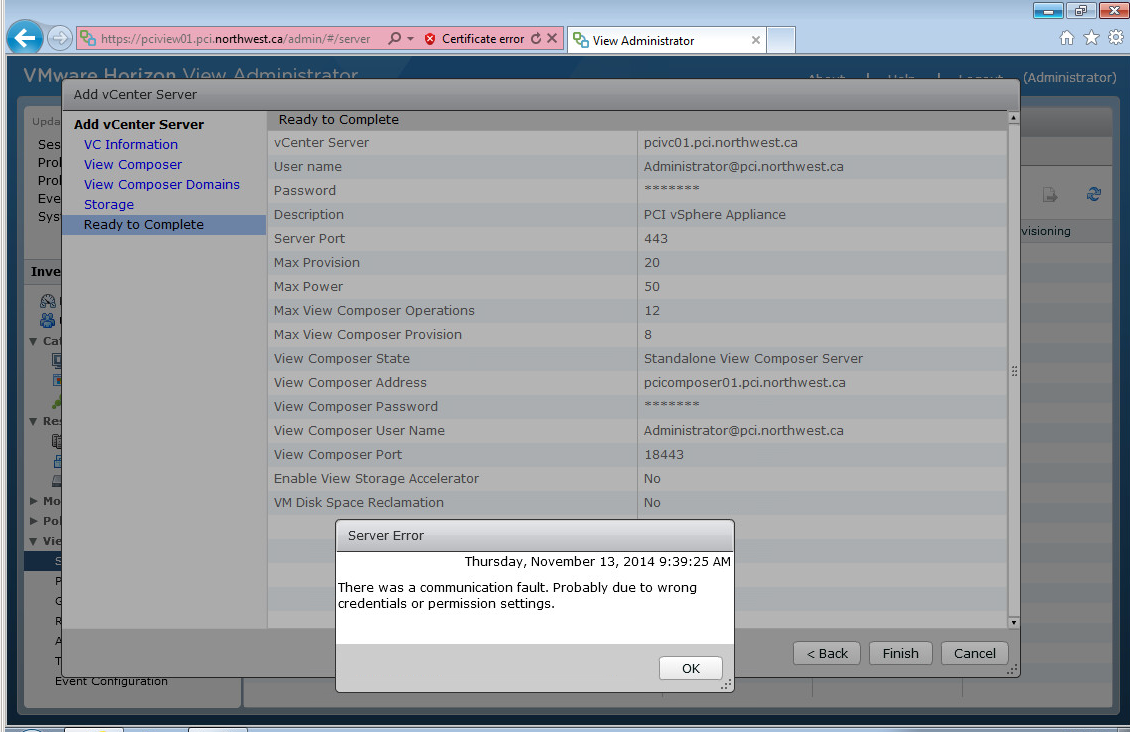Click the PCI vSphere Appliance description value
The width and height of the screenshot is (1130, 732).
pos(714,215)
